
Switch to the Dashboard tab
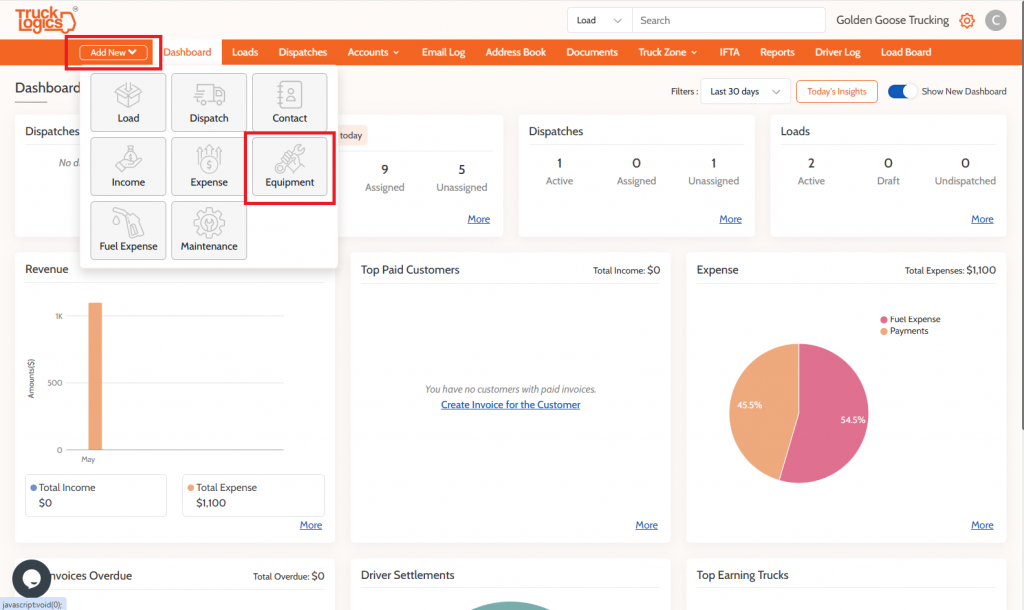(x=187, y=52)
